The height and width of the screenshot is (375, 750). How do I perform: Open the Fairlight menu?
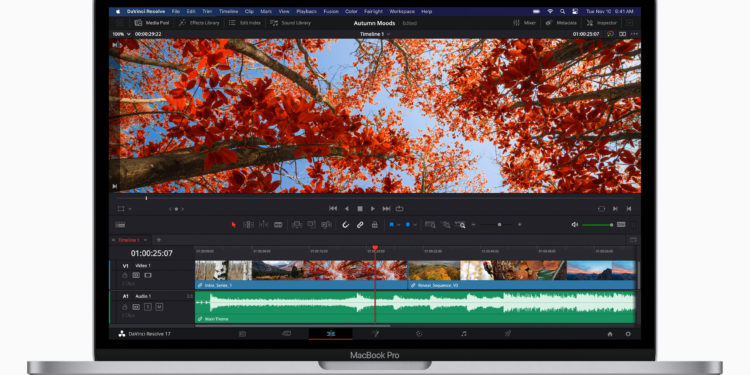(x=374, y=11)
